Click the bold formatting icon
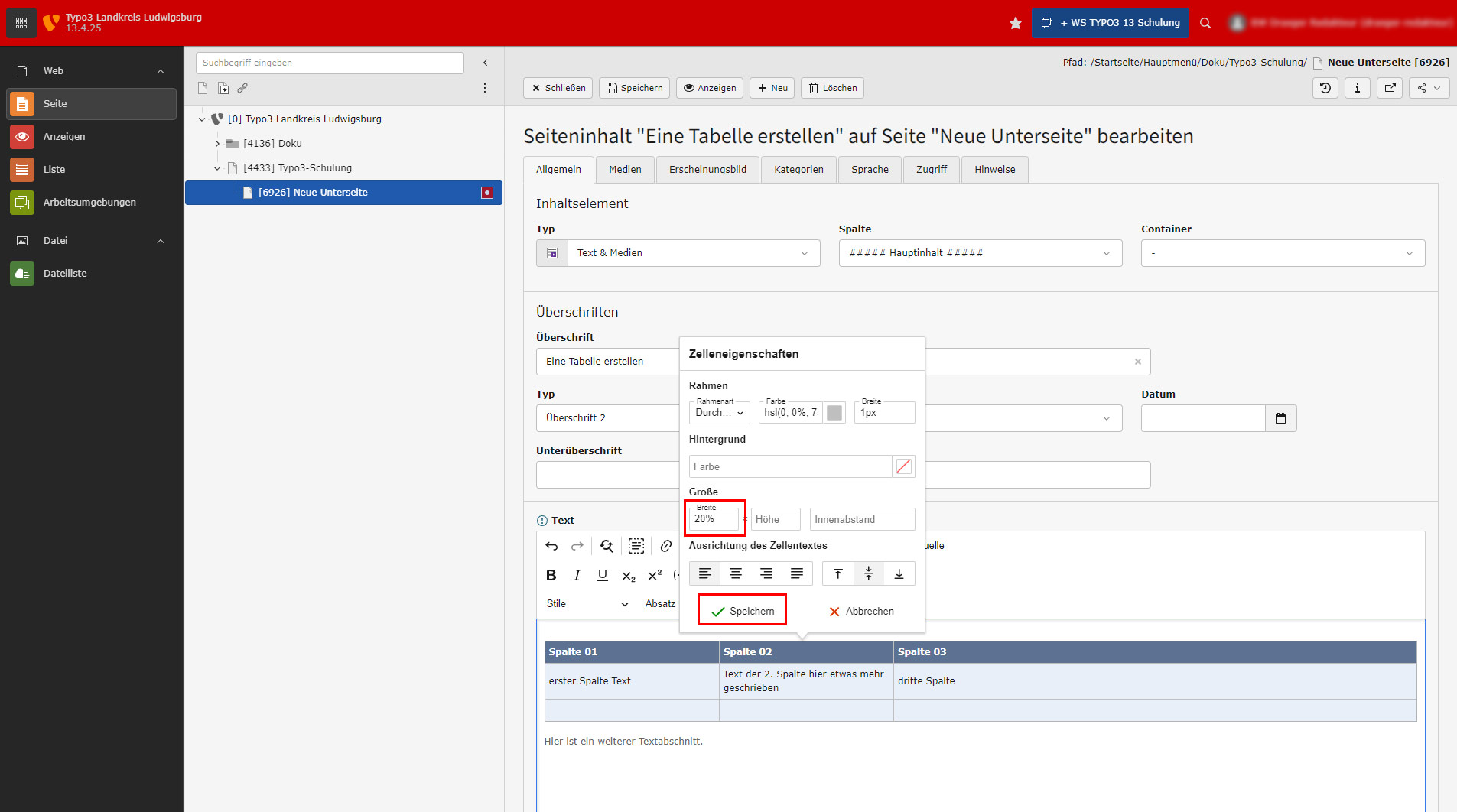 (551, 575)
